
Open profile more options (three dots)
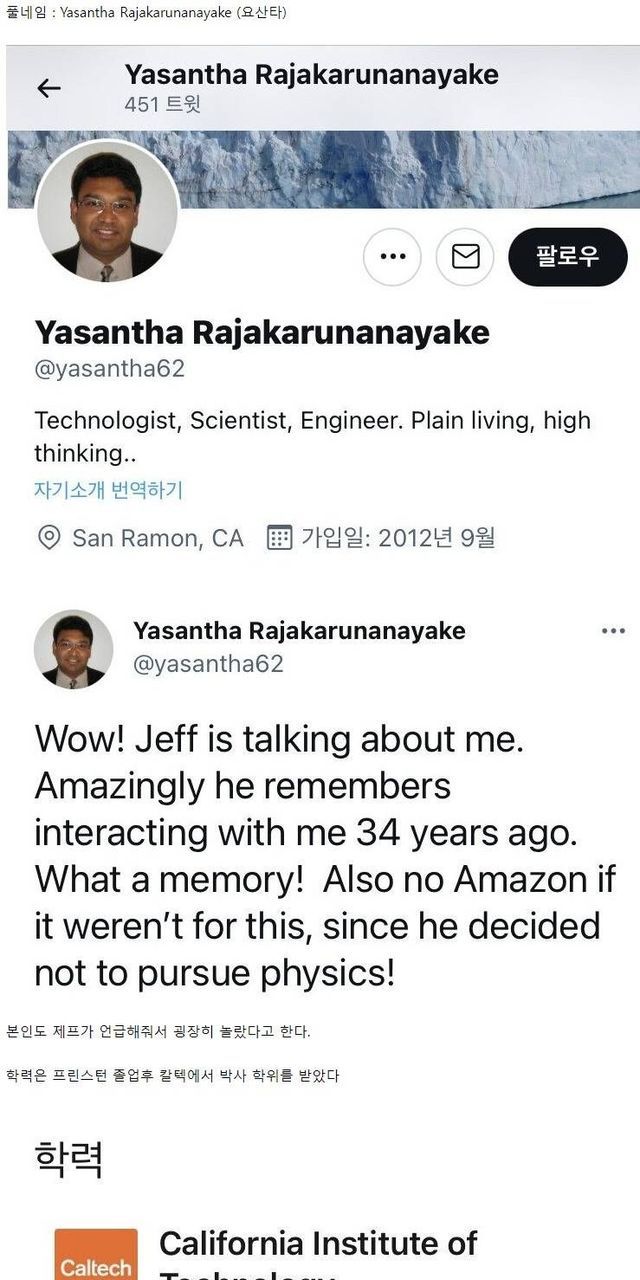pos(392,257)
